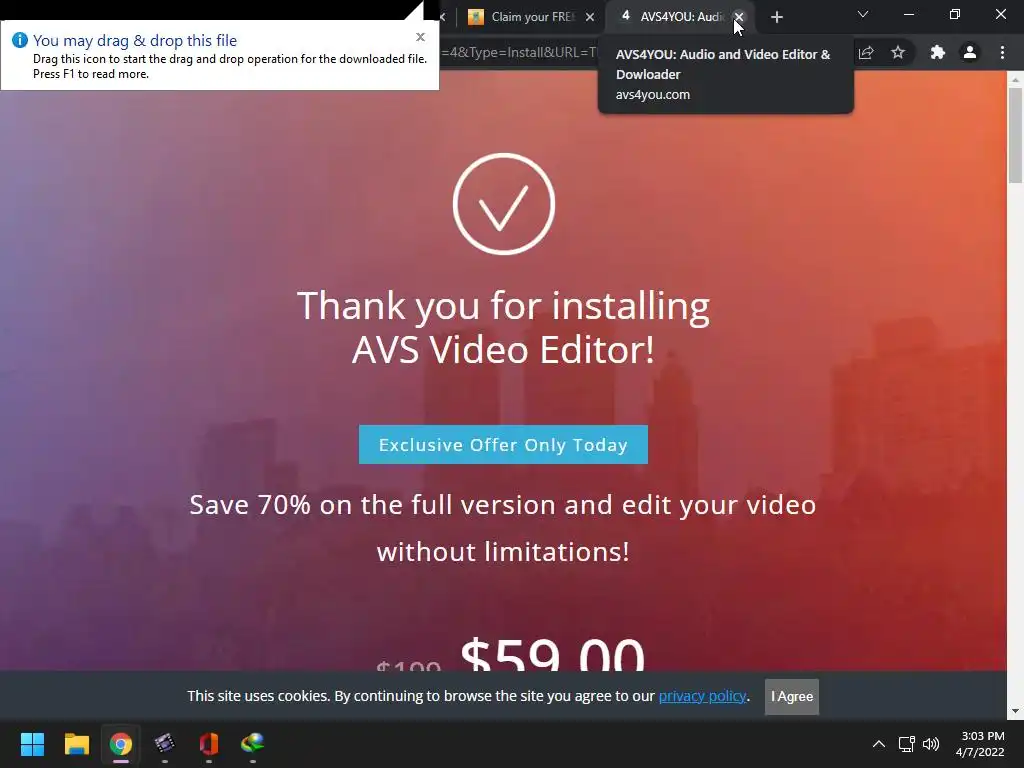Screen dimensions: 1024x768
Task: Open File Explorer from the taskbar
Action: pyautogui.click(x=76, y=744)
